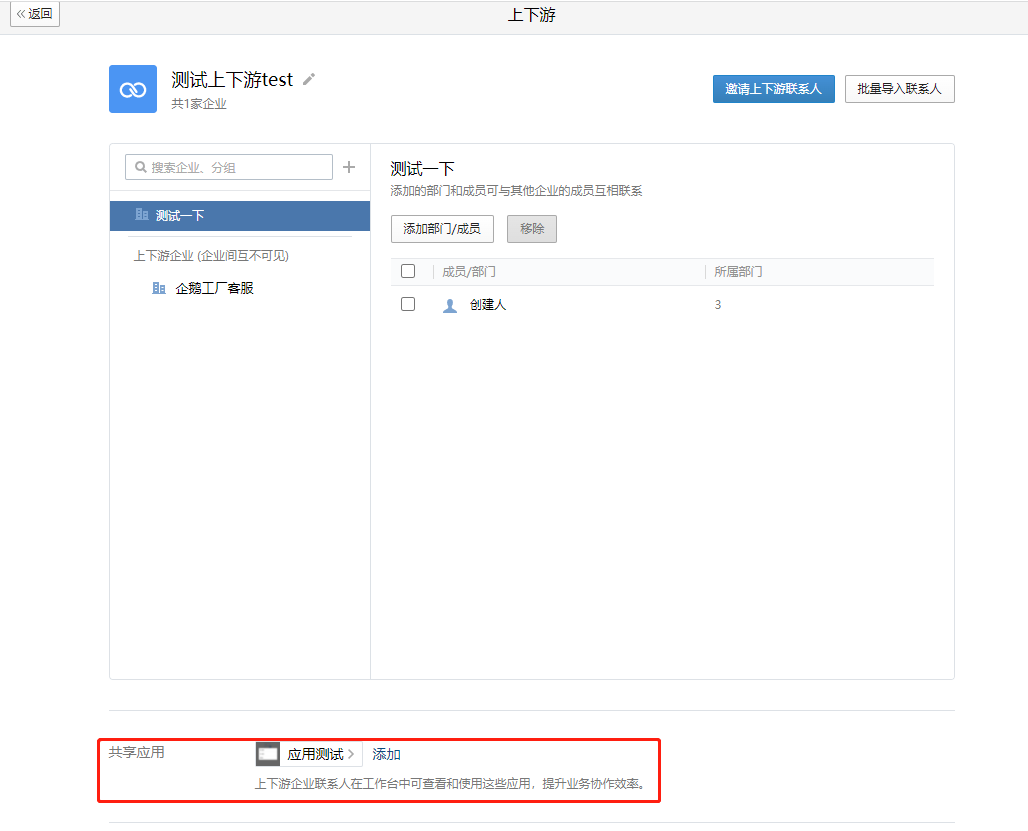
Task: Click the 应用测试 app icon thumbnail
Action: 268,754
